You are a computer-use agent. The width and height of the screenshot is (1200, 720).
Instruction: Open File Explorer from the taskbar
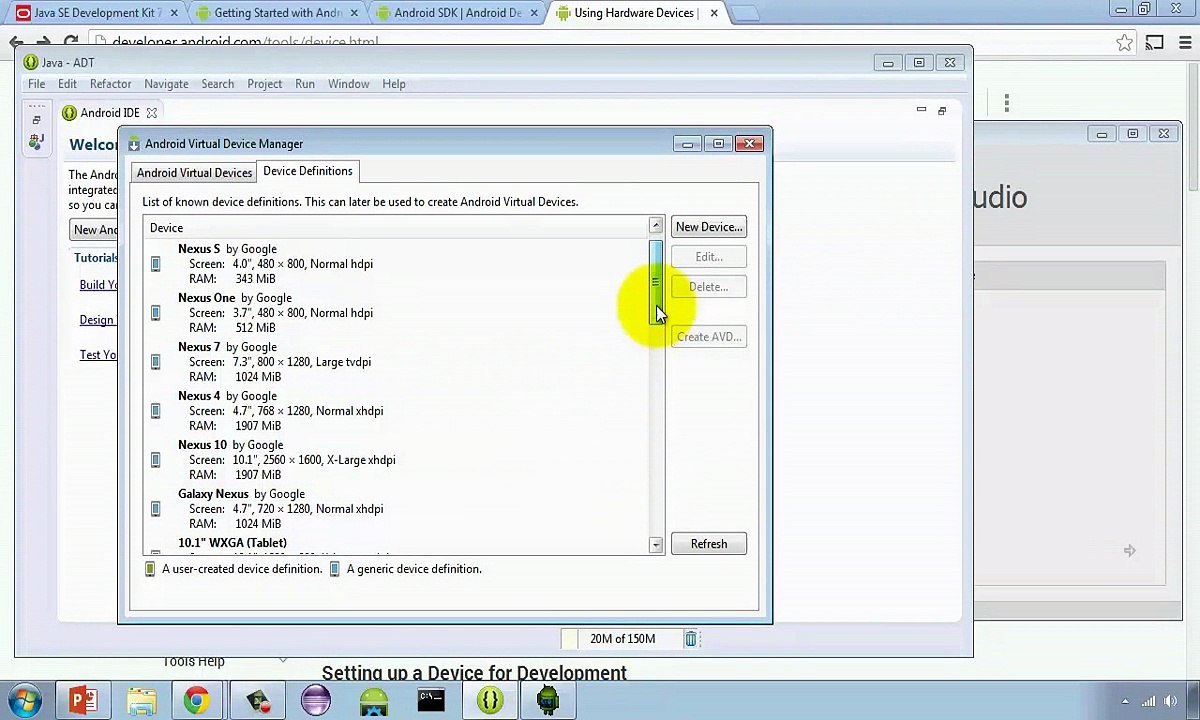coord(141,700)
